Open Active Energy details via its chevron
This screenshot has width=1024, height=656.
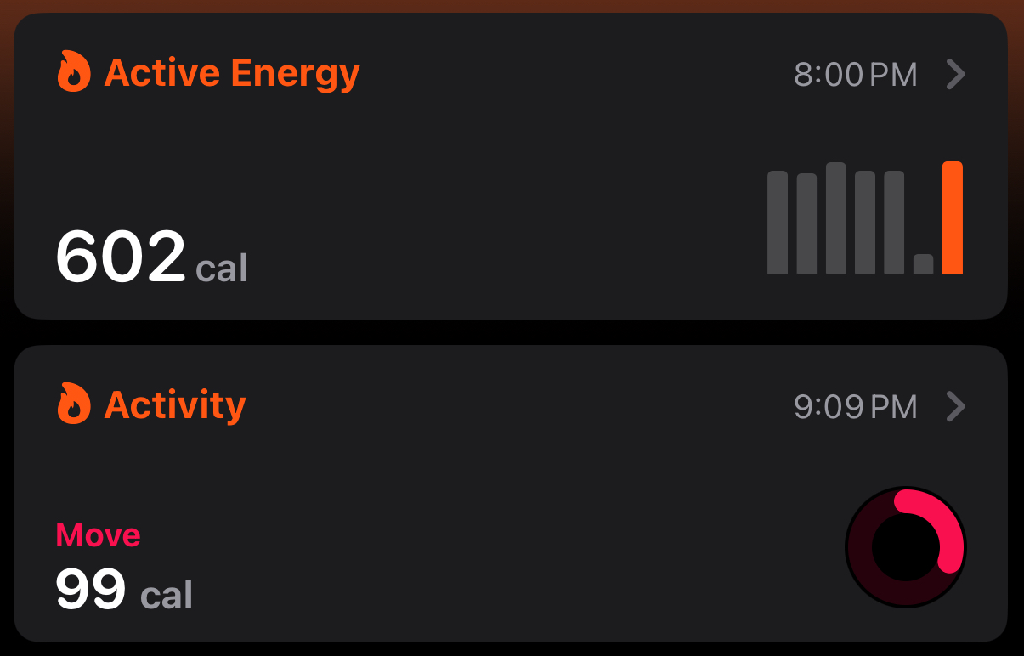955,74
